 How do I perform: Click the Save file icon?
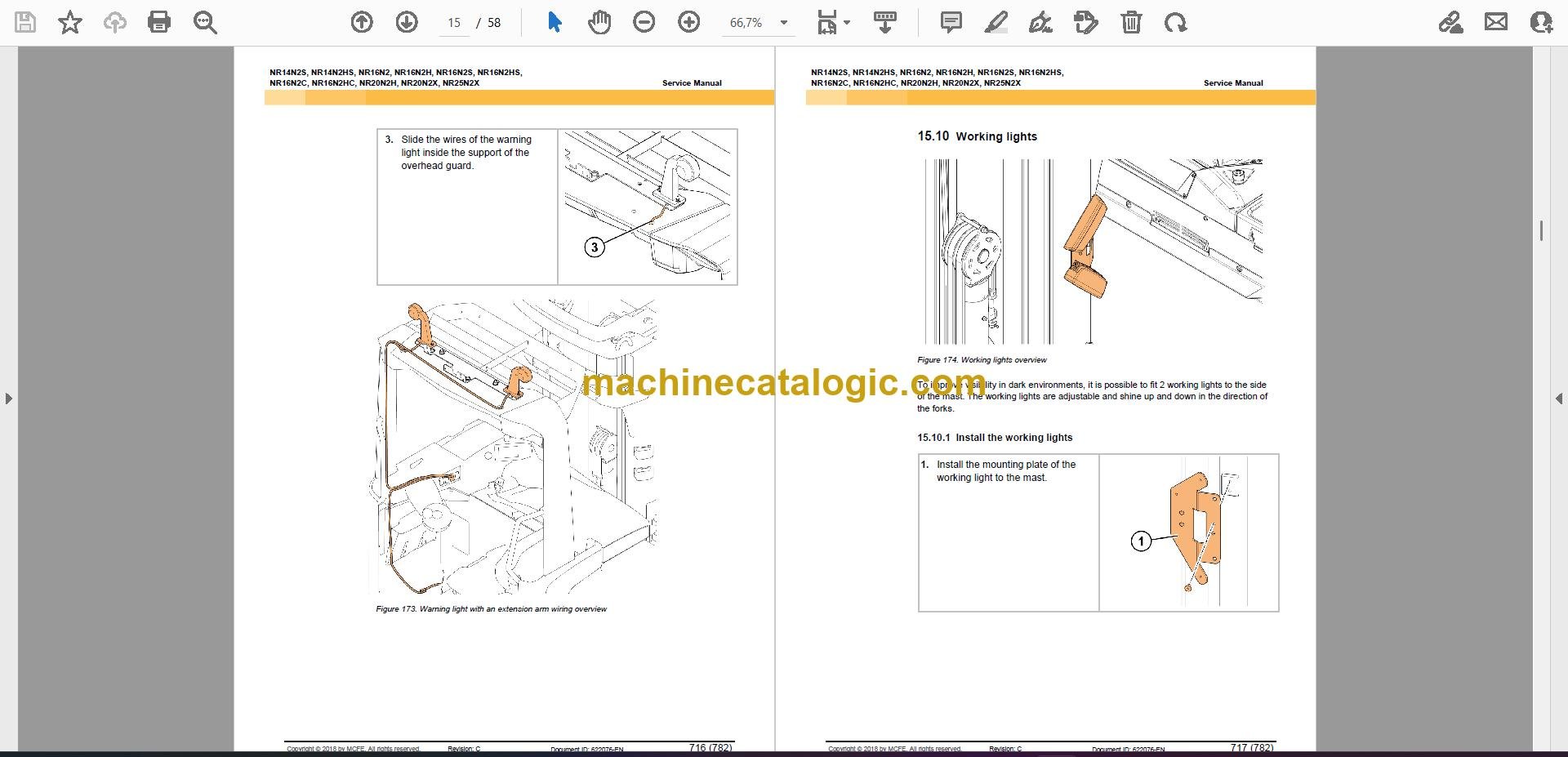tap(25, 23)
